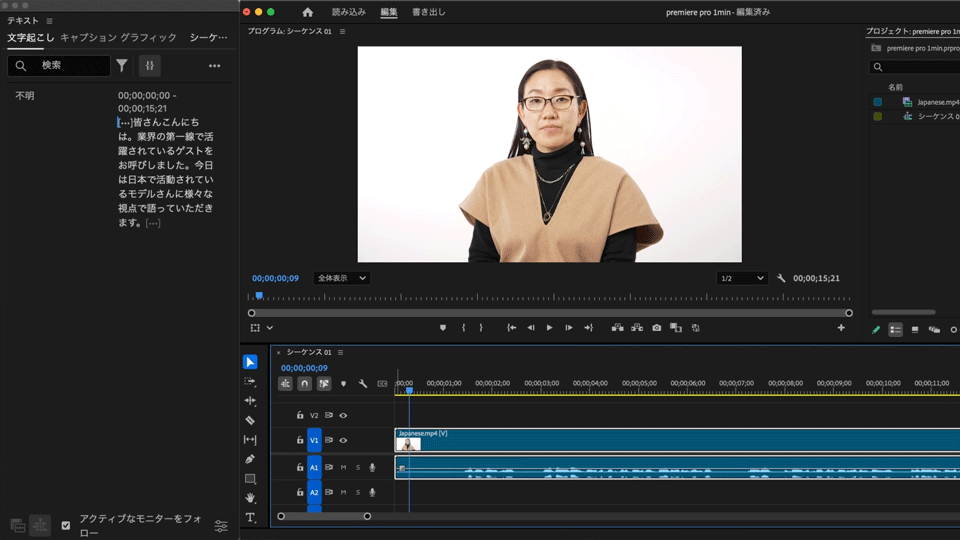Choose the Hand tool

250,498
